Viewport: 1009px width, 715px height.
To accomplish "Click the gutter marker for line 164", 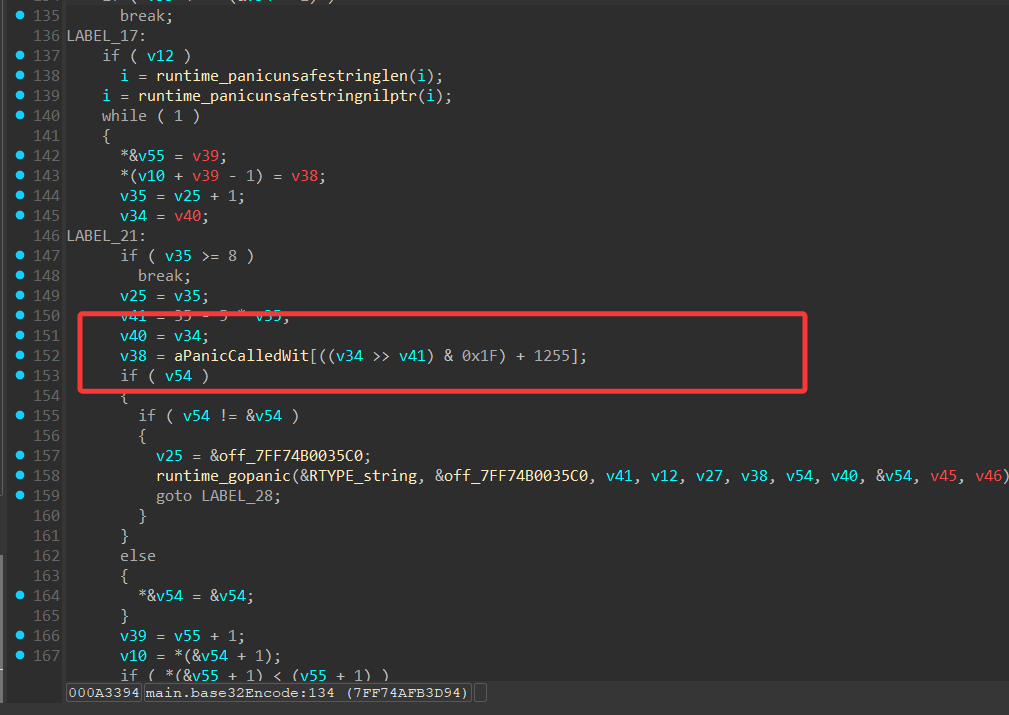I will tap(20, 596).
